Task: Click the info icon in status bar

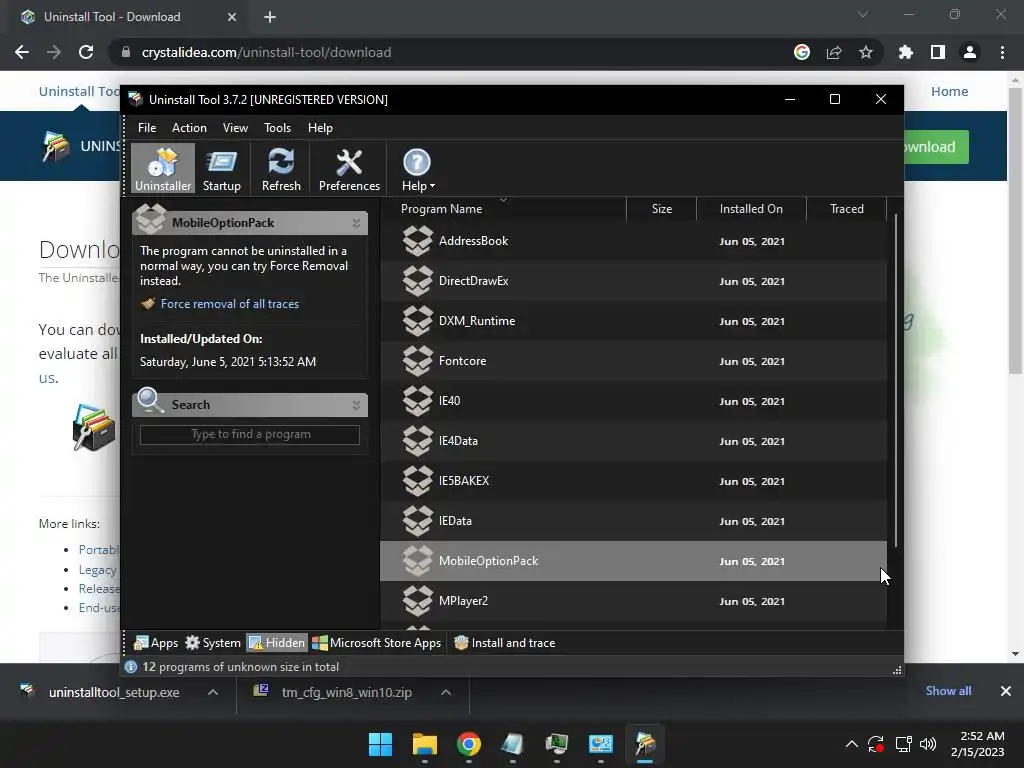Action: [x=131, y=667]
